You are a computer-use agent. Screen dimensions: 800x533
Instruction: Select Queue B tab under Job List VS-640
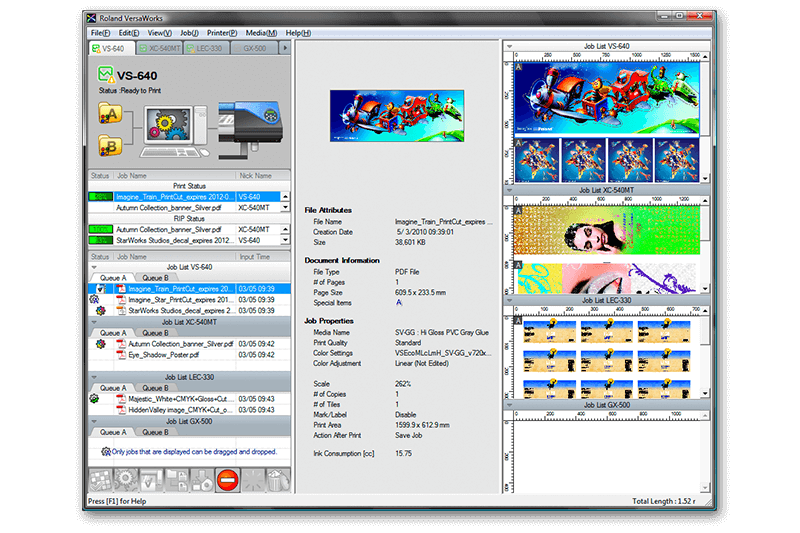(x=154, y=277)
